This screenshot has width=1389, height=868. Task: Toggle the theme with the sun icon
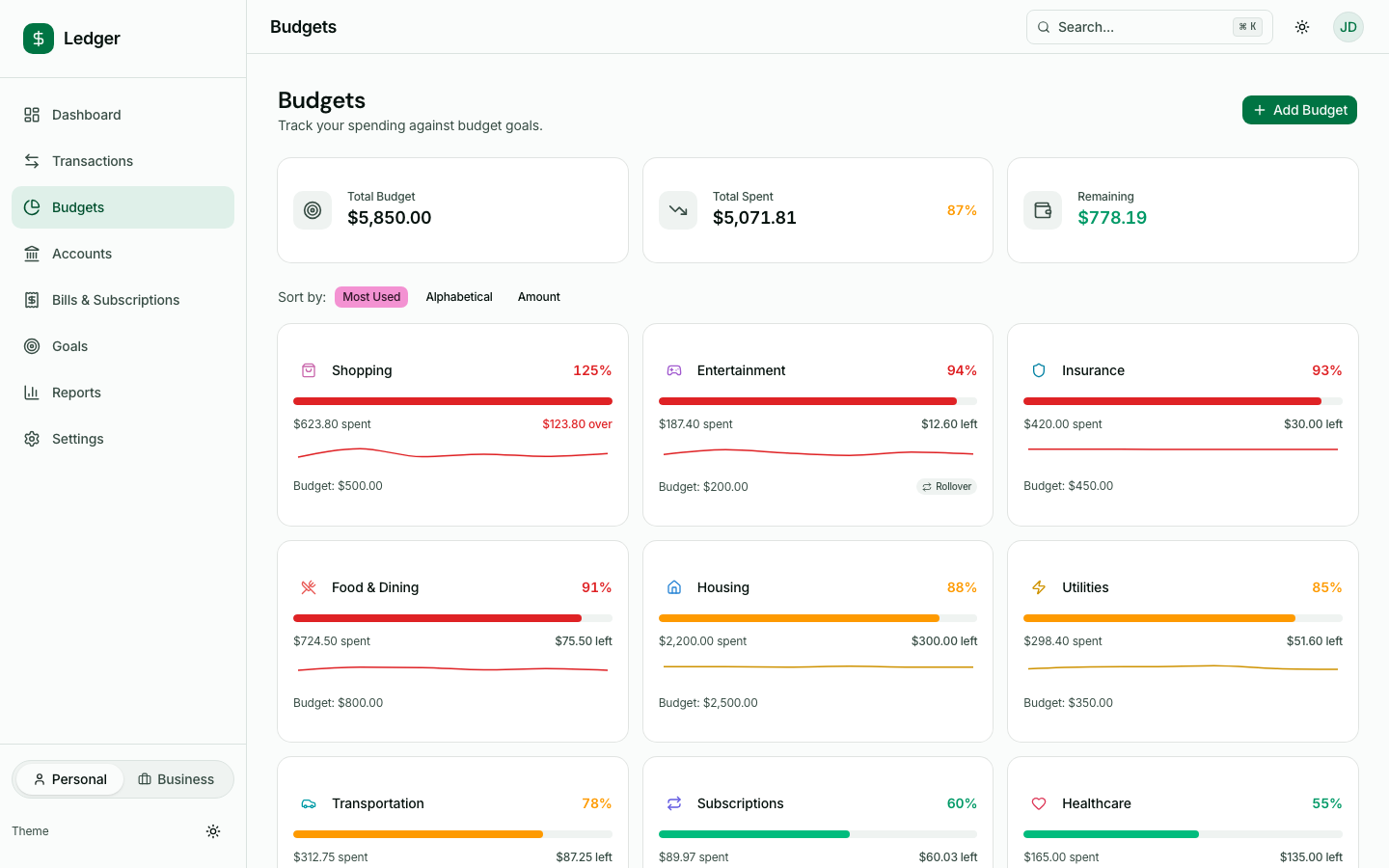pos(213,830)
